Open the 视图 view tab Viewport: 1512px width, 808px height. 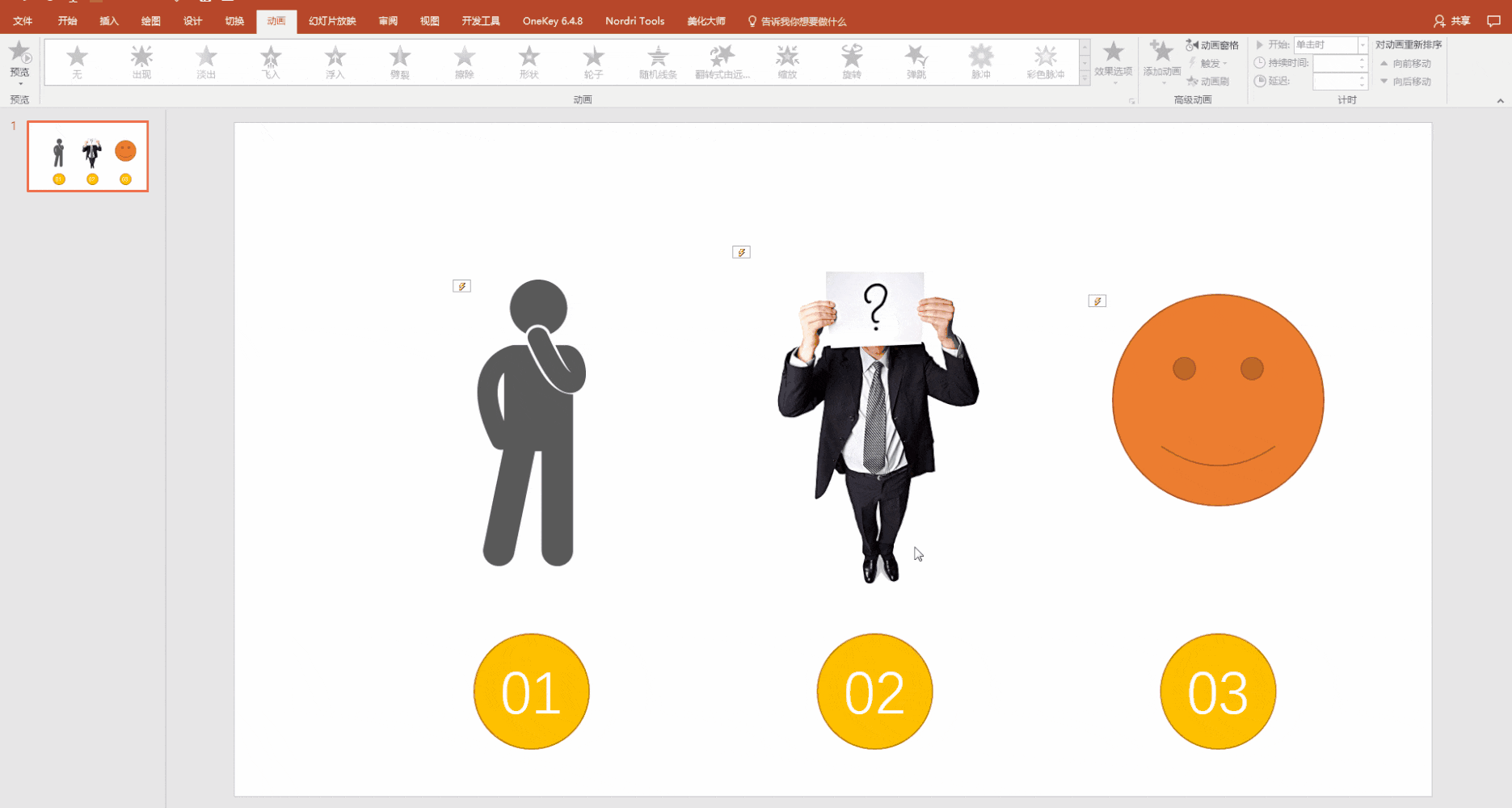click(430, 21)
